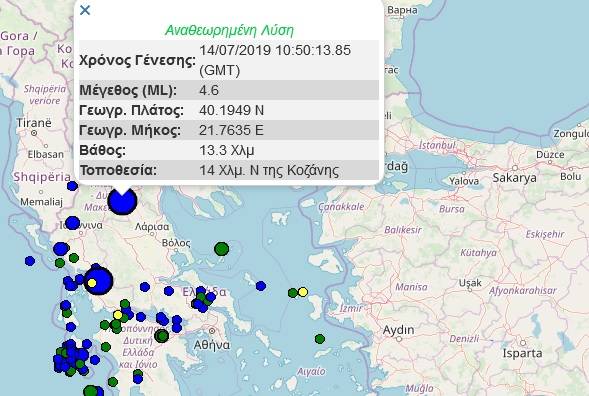Click the blue marker in the central Aegean
The image size is (589, 396).
point(261,286)
